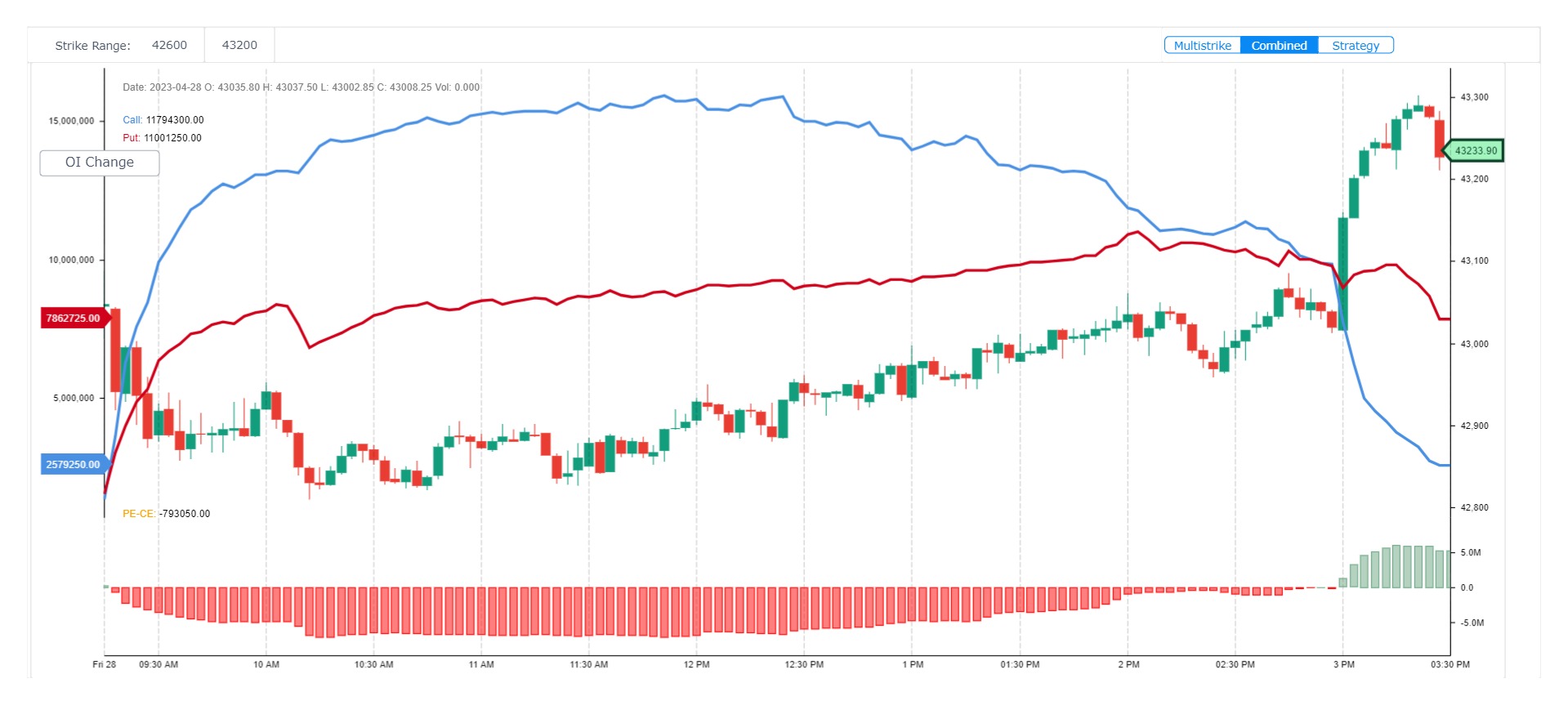Click the red 7862725.00 Put OI marker
Screen dimensions: 1568x705
pyautogui.click(x=73, y=318)
